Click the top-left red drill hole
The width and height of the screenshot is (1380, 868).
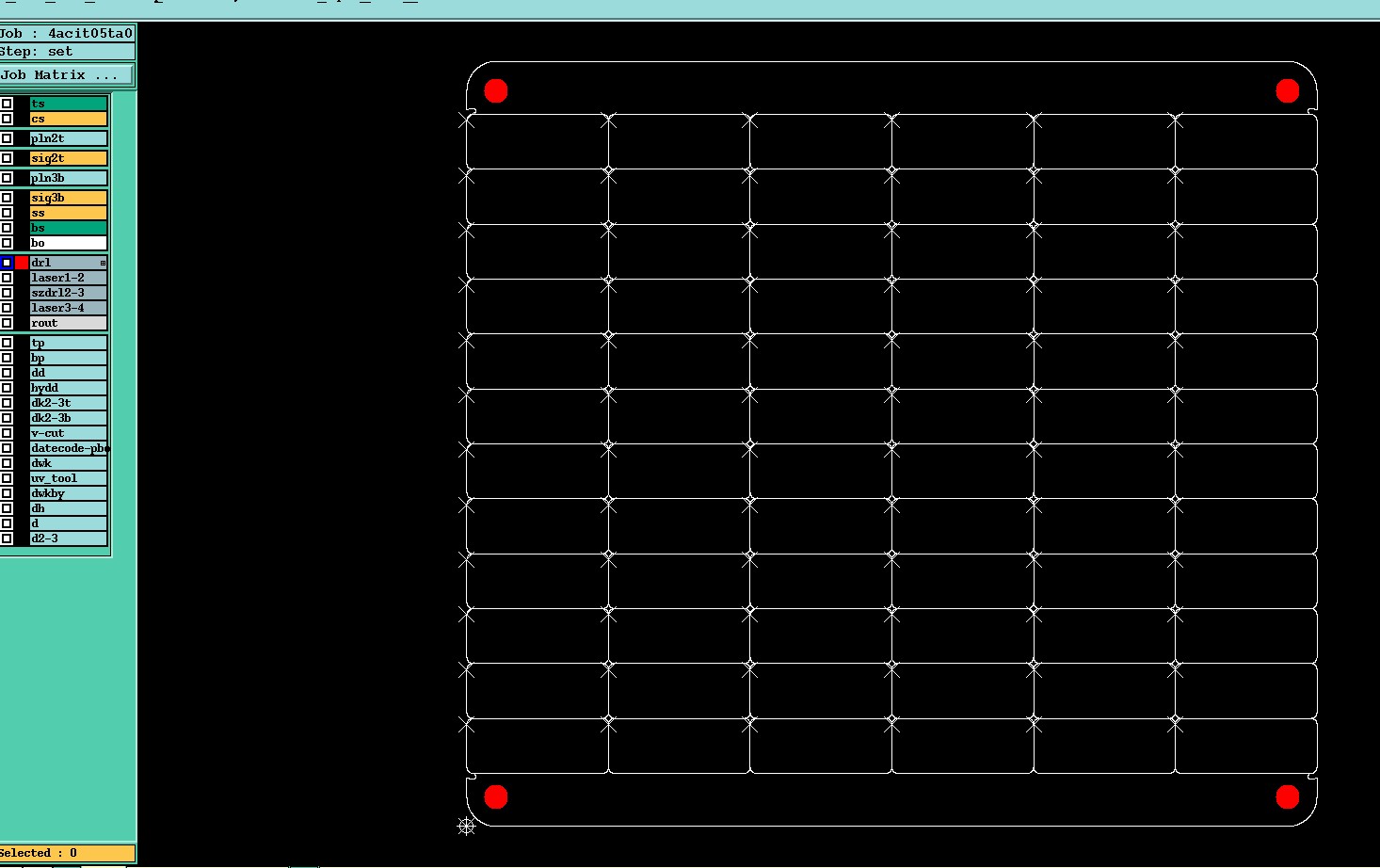pos(496,90)
